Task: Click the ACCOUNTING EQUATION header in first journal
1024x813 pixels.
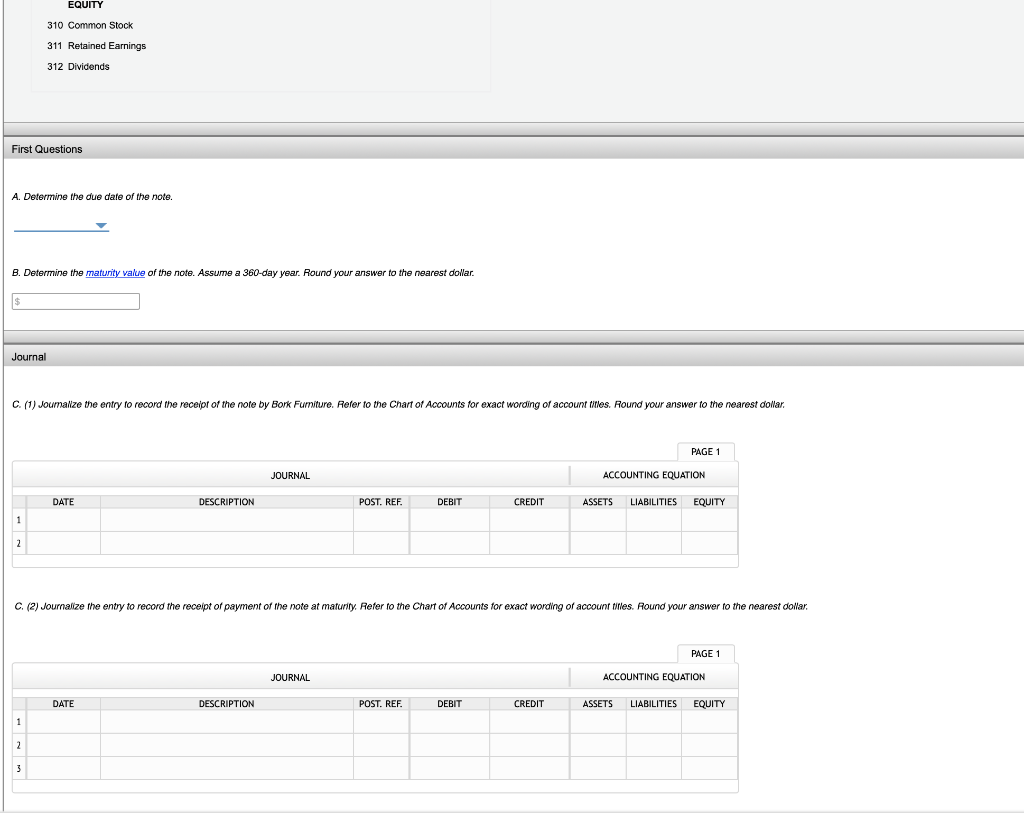Action: 654,475
